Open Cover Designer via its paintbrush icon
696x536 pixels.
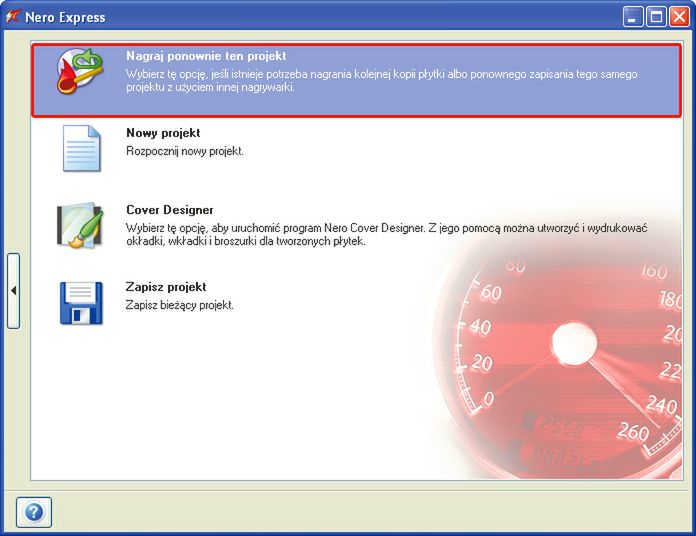click(x=80, y=225)
